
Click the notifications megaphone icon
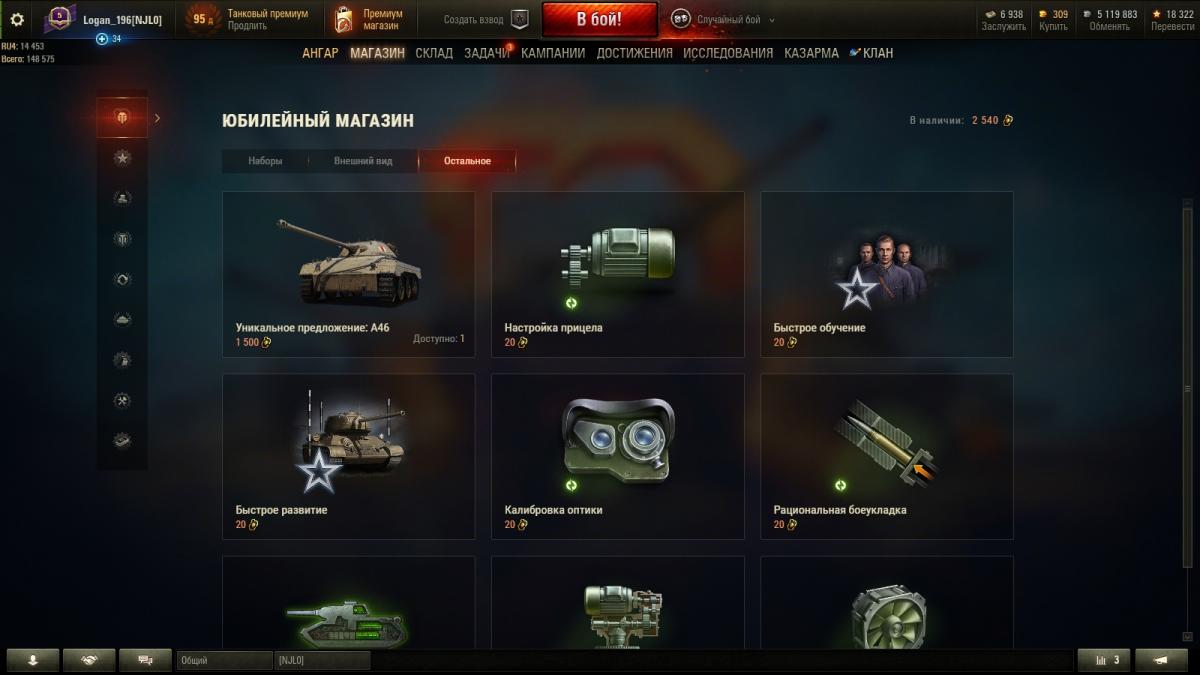[1163, 660]
